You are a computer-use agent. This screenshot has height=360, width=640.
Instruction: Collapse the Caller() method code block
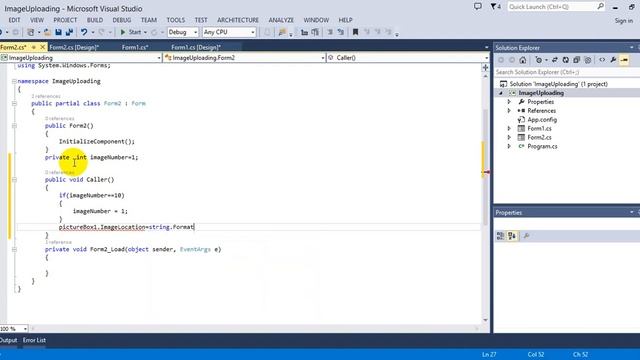pos(14,180)
